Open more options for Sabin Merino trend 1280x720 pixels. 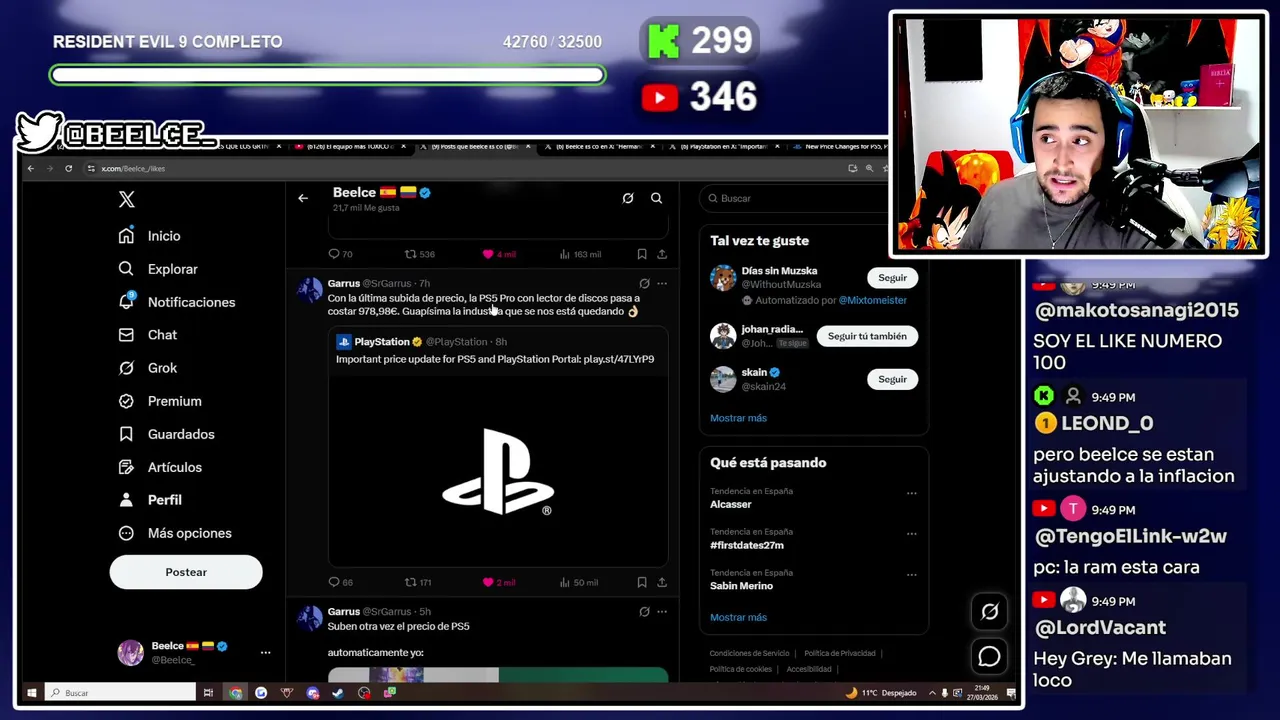(911, 575)
